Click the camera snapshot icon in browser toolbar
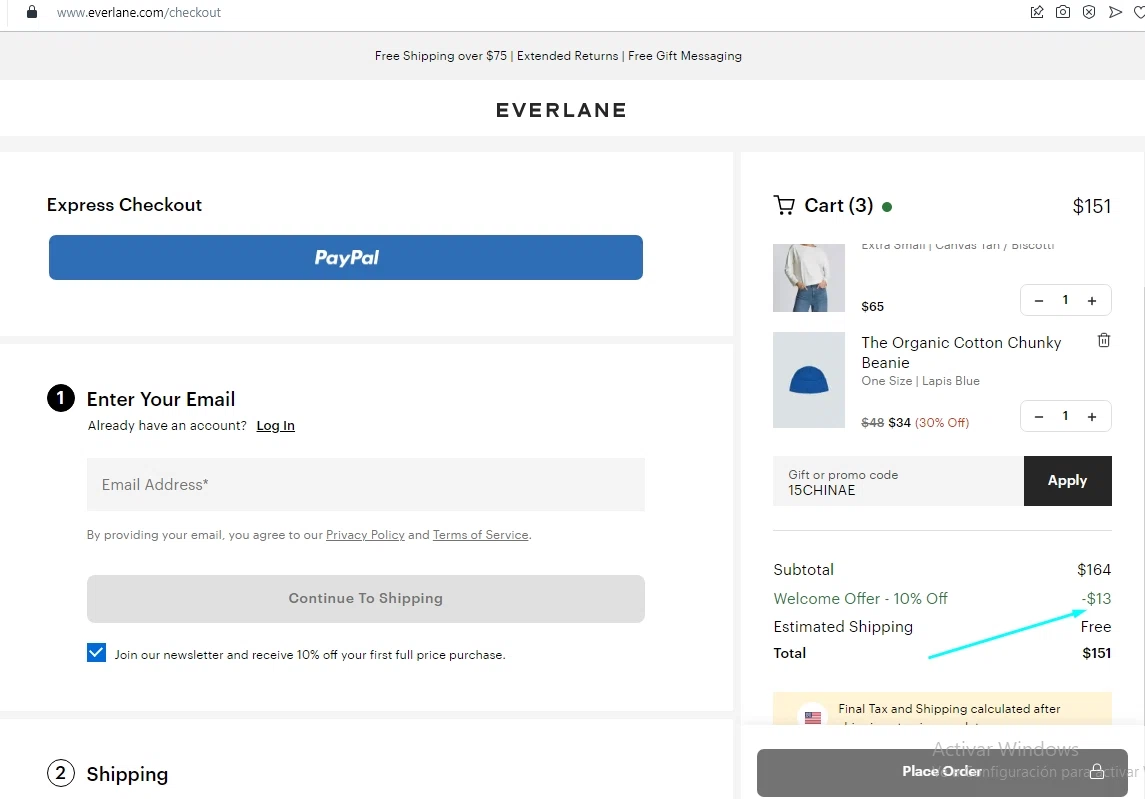 click(1063, 12)
